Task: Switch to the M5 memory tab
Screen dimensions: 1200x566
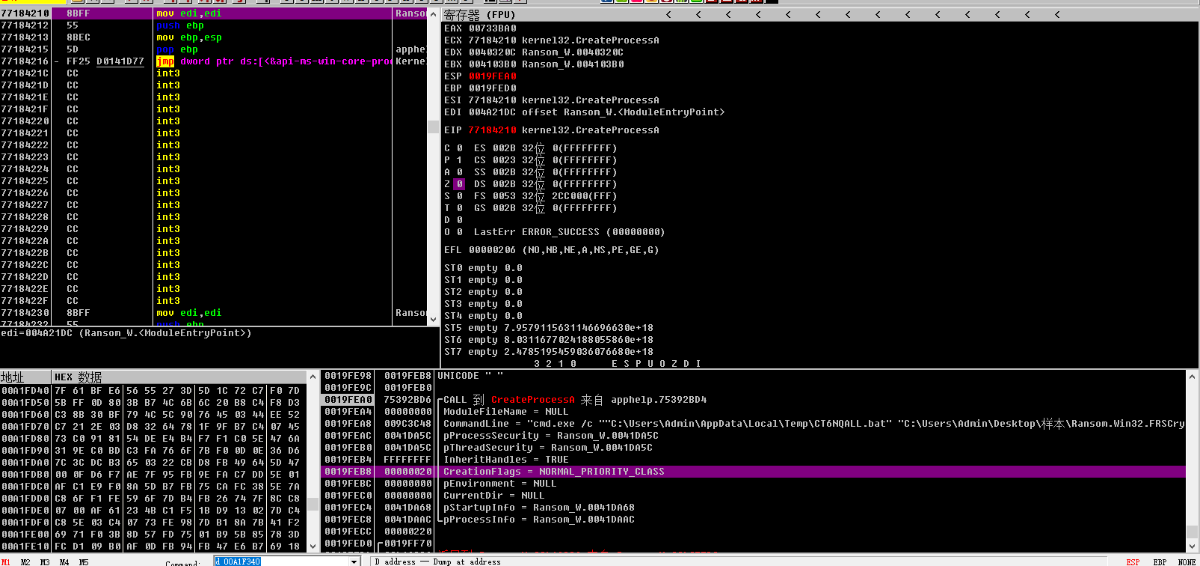Action: click(84, 562)
